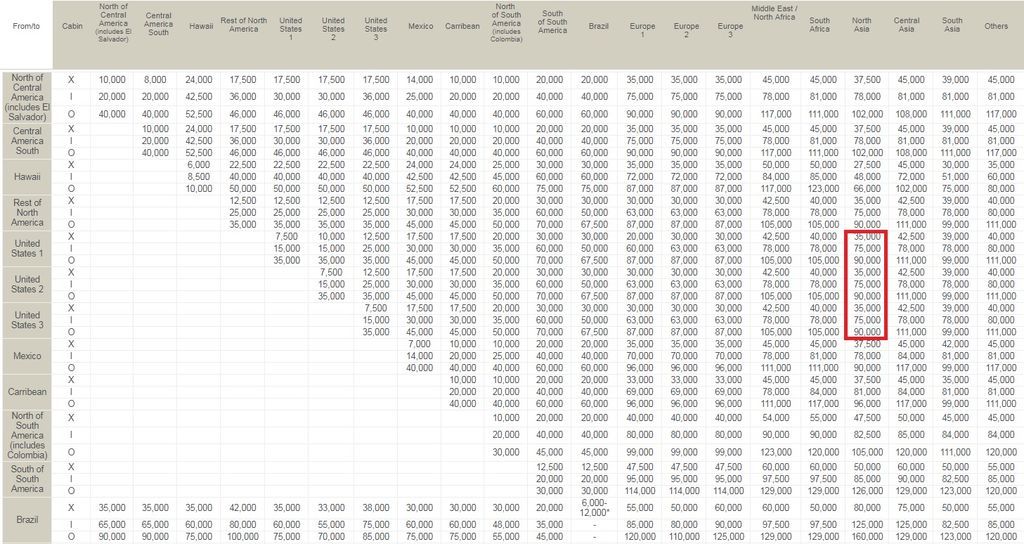This screenshot has width=1024, height=544.
Task: Select cabin I label in the Hawaii row
Action: [x=71, y=176]
